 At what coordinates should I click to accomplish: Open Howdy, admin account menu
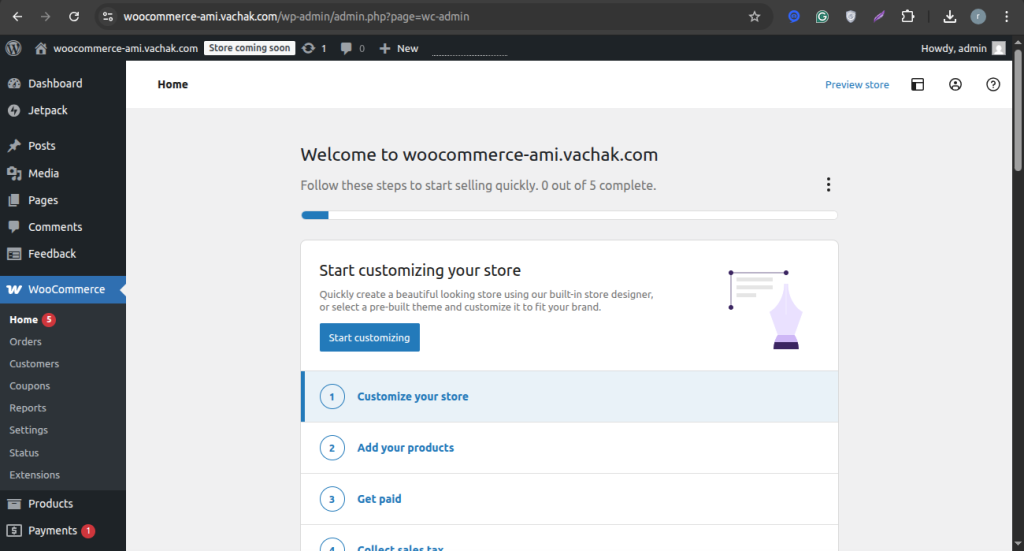963,48
